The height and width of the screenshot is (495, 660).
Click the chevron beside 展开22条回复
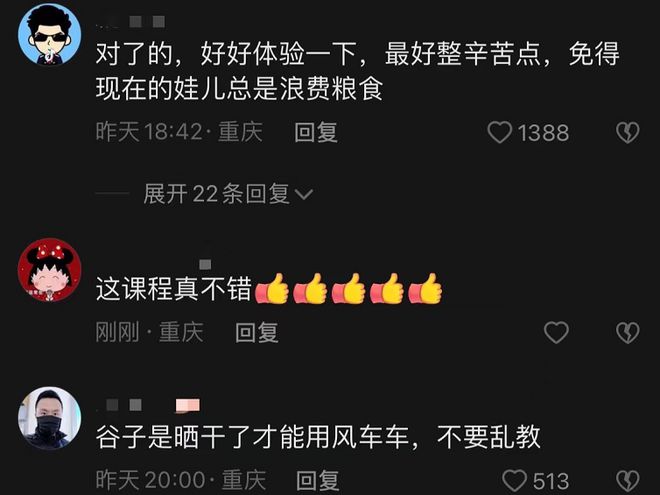(304, 194)
